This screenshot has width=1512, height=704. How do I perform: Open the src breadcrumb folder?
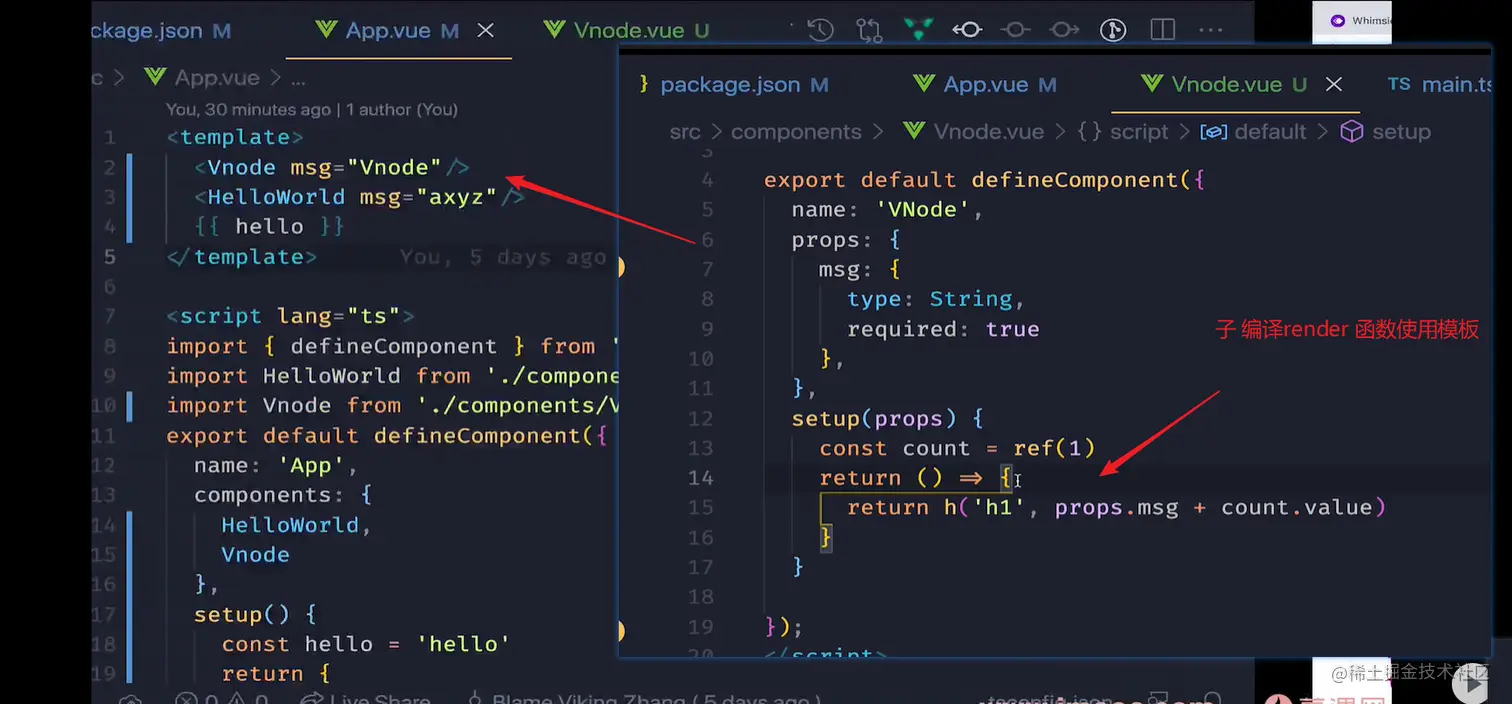point(685,132)
